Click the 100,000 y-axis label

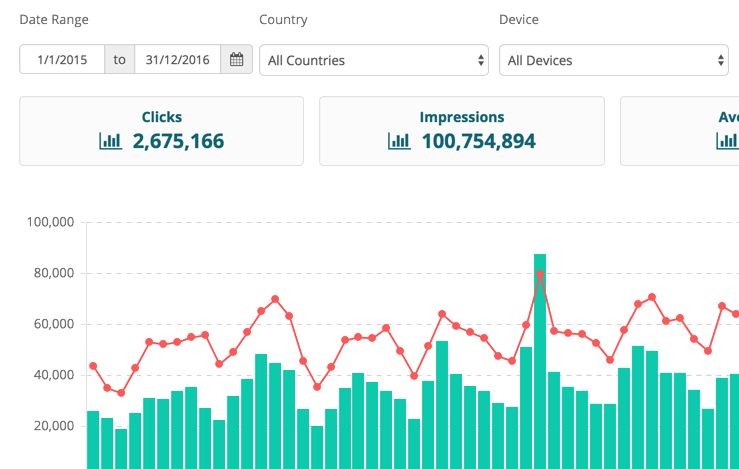[50, 223]
